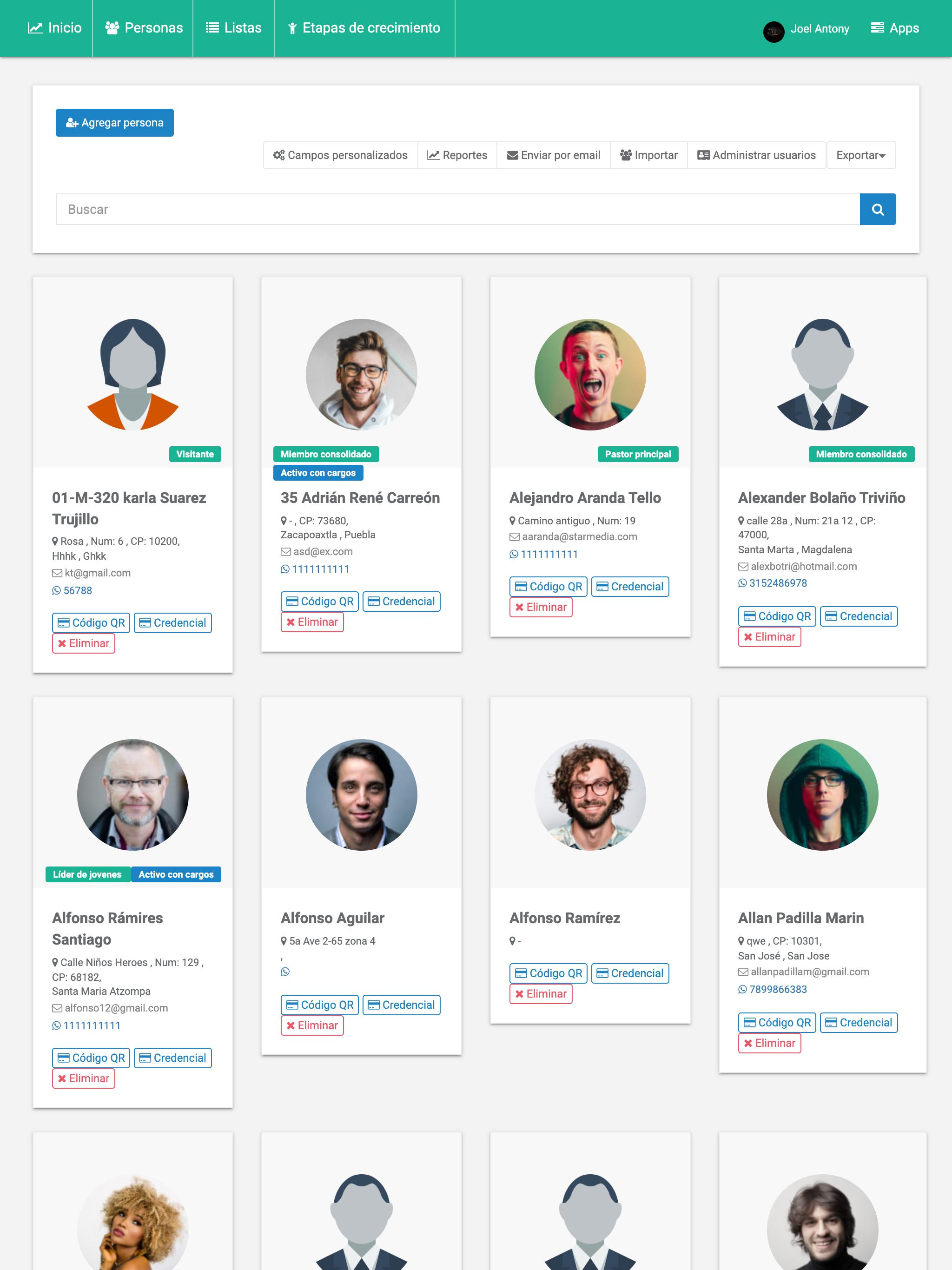Focus the Buscar search field
The width and height of the screenshot is (952, 1270).
point(457,209)
